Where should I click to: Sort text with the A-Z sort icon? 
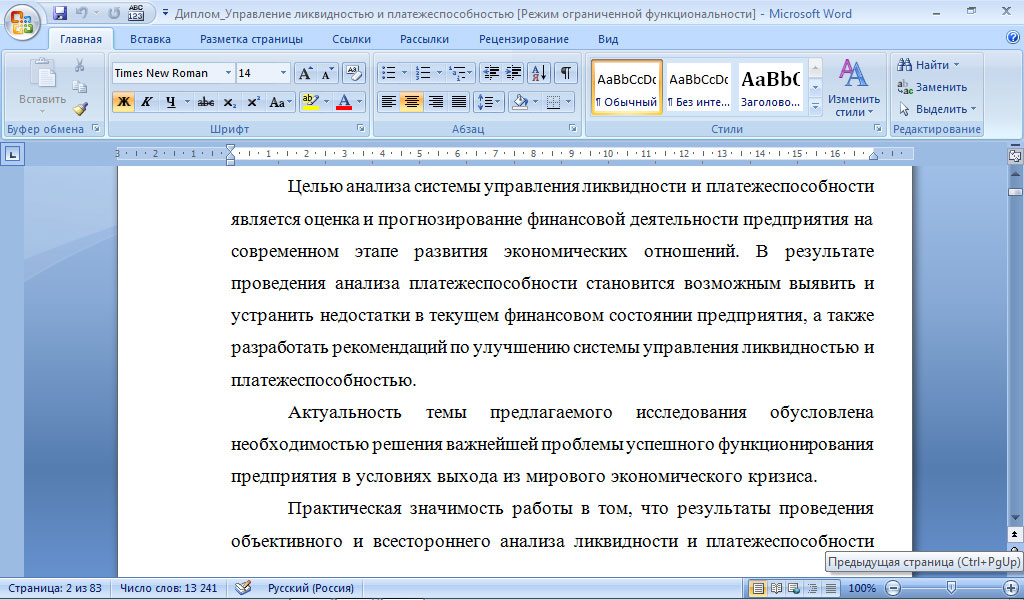(x=539, y=72)
